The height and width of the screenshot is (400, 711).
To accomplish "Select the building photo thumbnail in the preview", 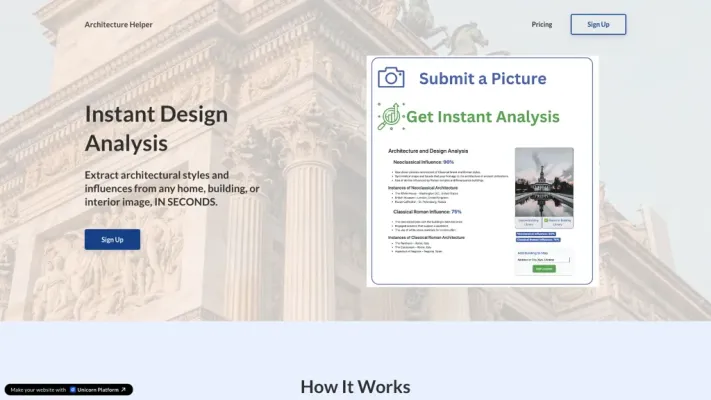I will (x=544, y=180).
